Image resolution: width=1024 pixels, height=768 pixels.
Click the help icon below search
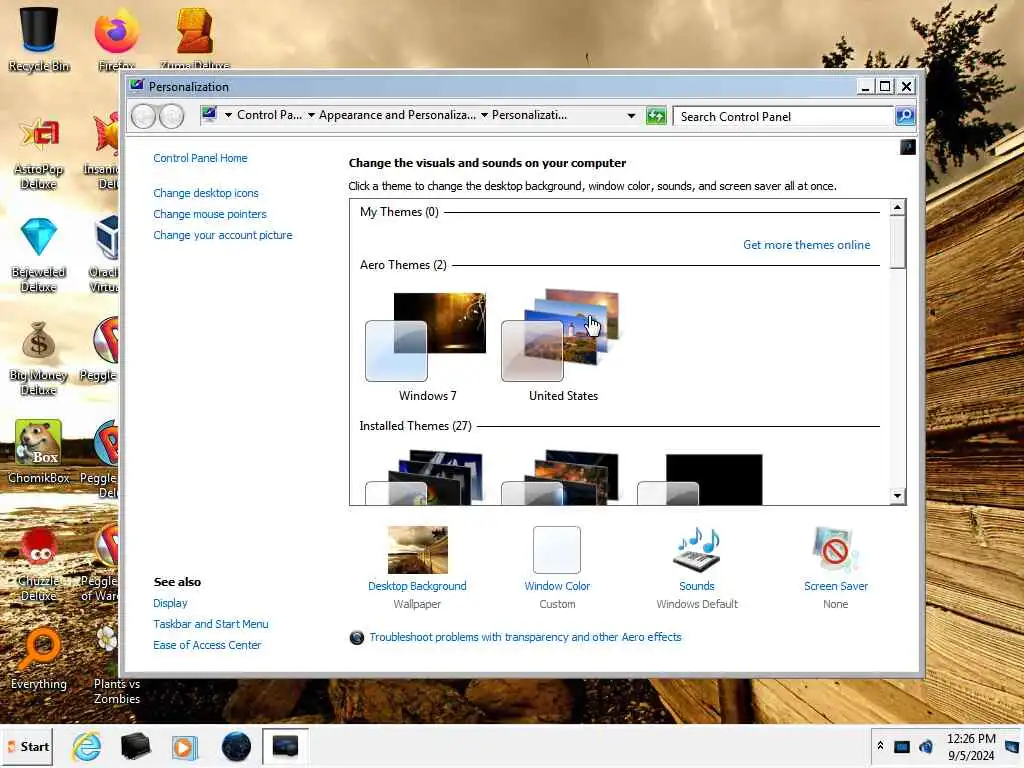908,147
